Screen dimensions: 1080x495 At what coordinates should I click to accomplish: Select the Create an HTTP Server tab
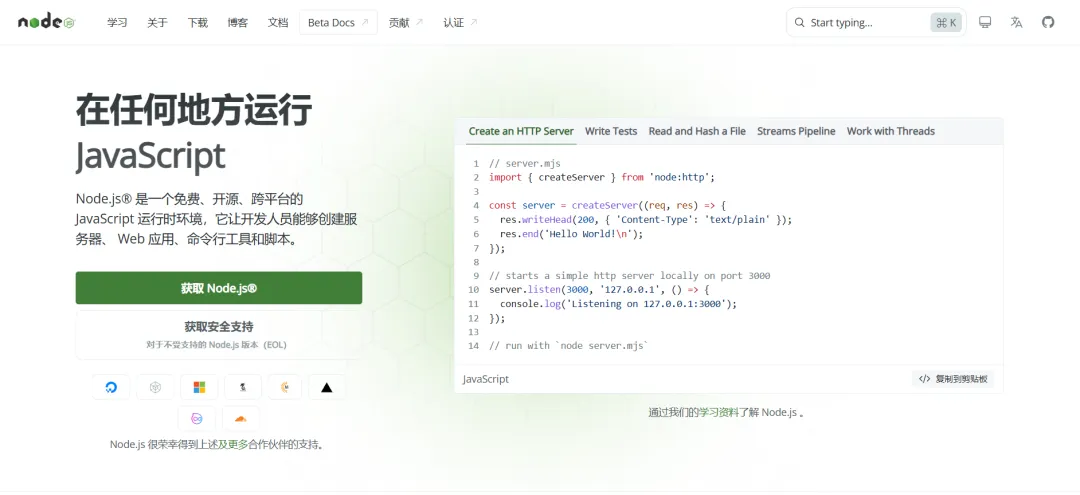coord(521,131)
